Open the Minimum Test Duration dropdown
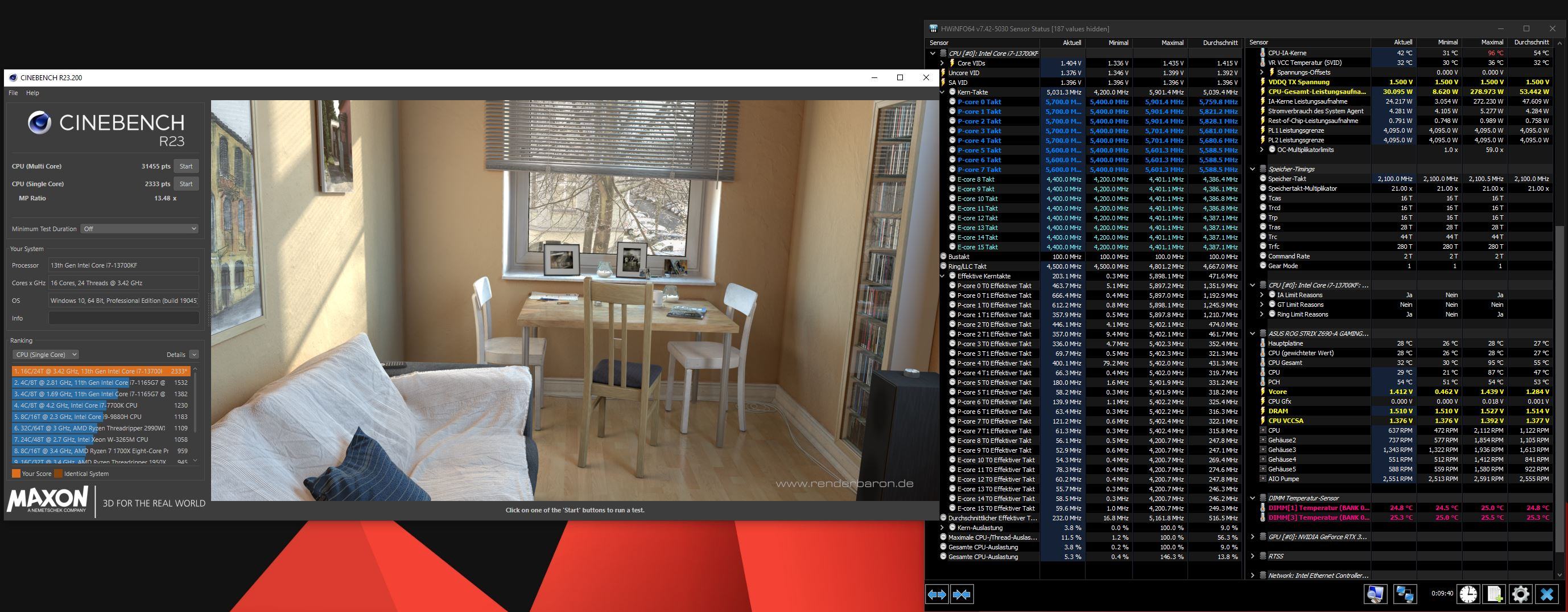This screenshot has width=1568, height=612. pyautogui.click(x=139, y=229)
